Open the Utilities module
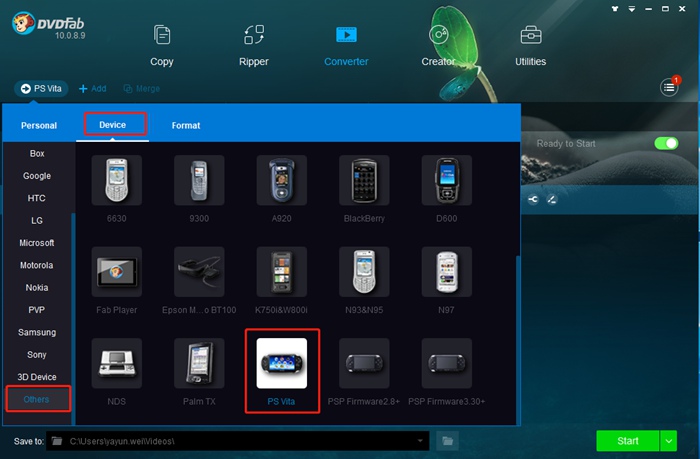Screen dimensions: 700x459 [530, 46]
